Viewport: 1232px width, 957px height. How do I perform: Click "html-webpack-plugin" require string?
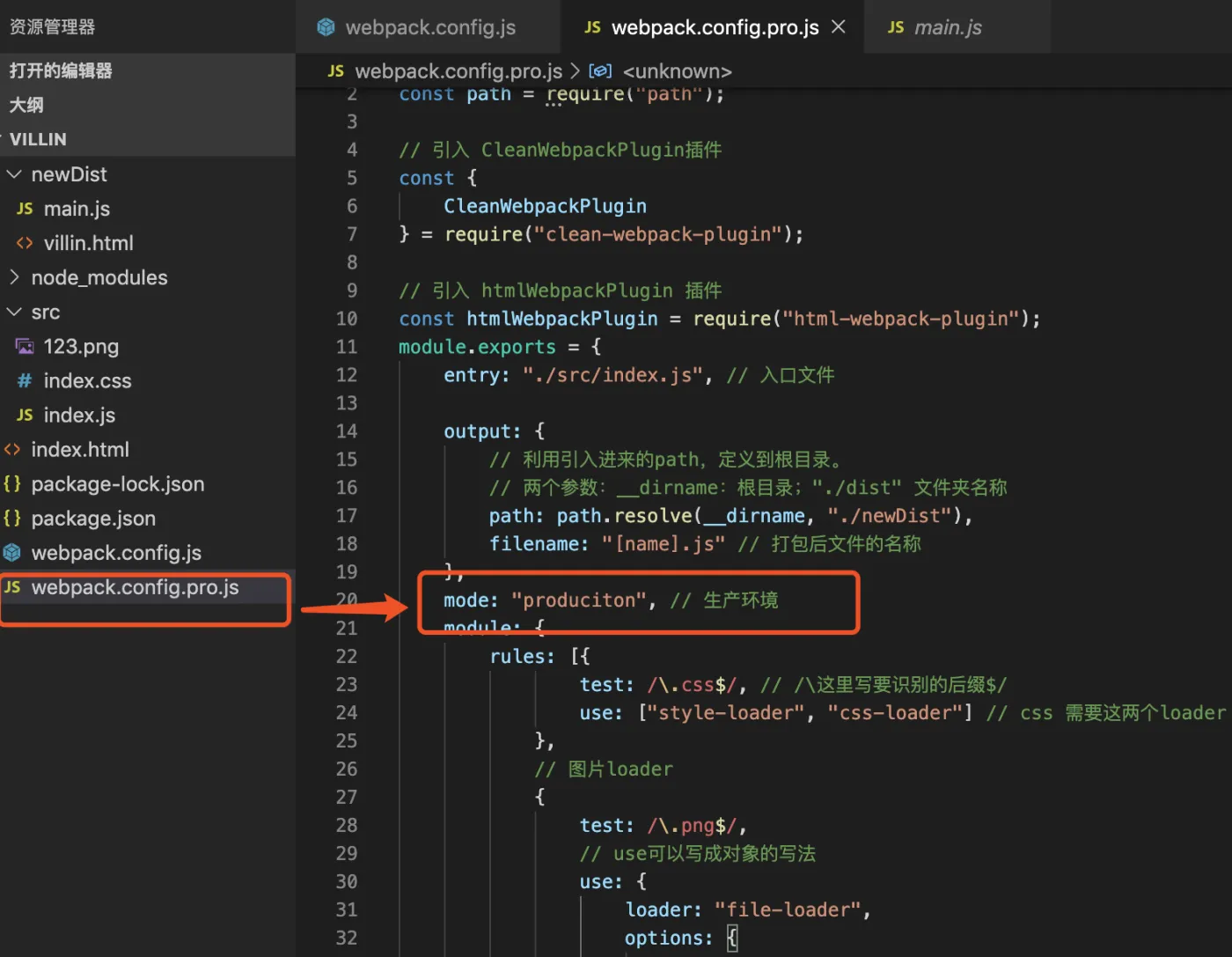pyautogui.click(x=900, y=319)
